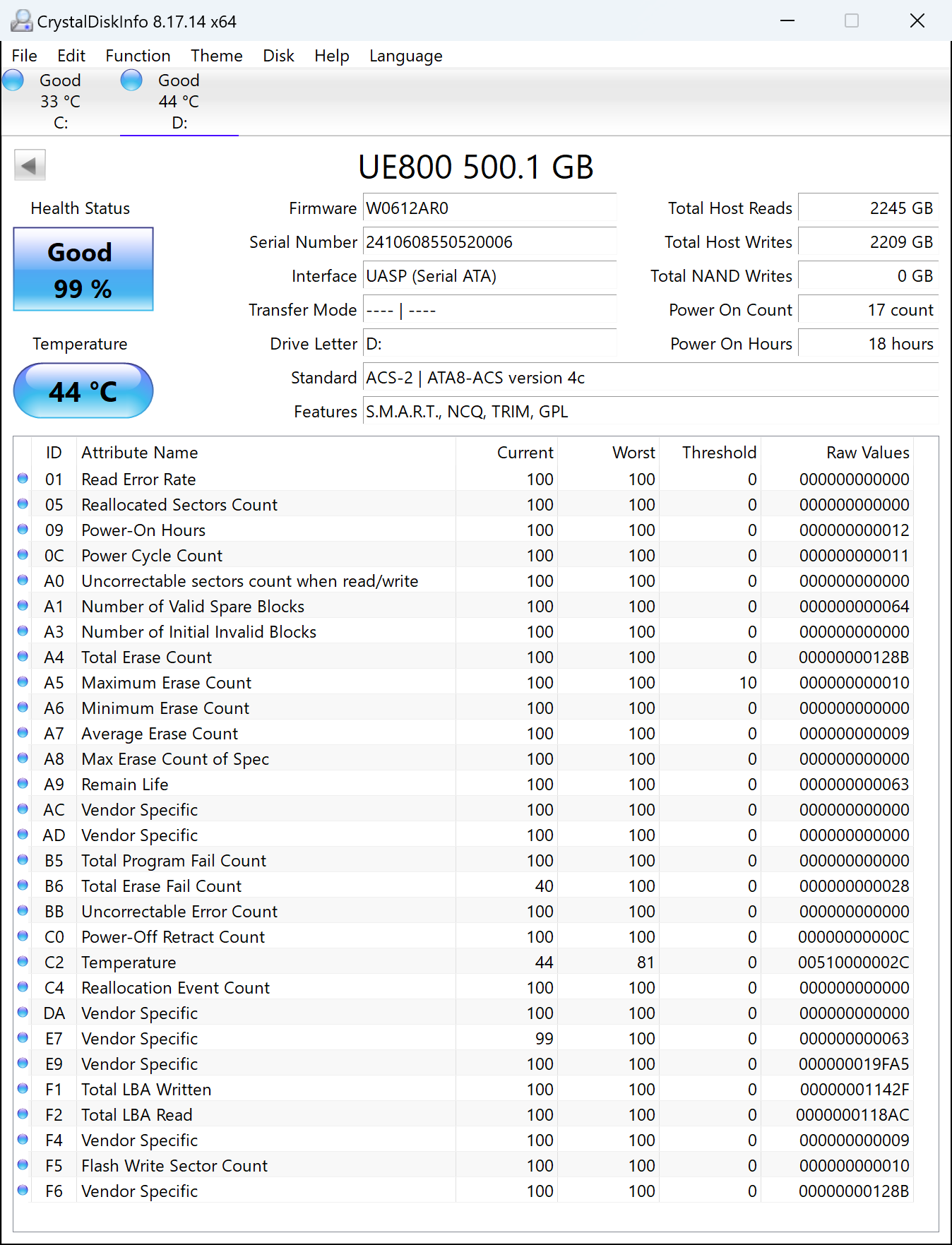Click the 44 °C temperature button
The image size is (952, 1245).
(83, 391)
